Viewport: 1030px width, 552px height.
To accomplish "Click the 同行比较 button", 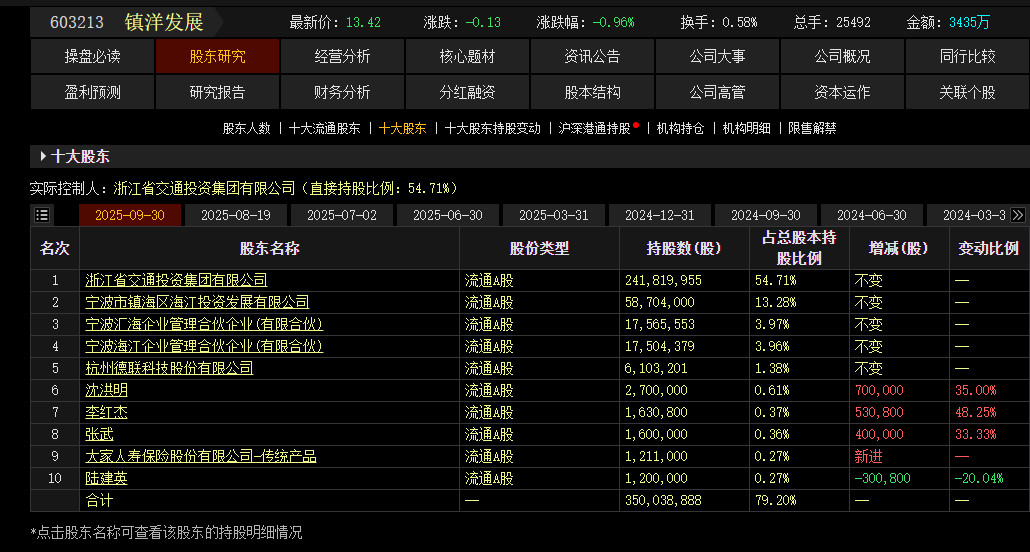I will coord(967,57).
